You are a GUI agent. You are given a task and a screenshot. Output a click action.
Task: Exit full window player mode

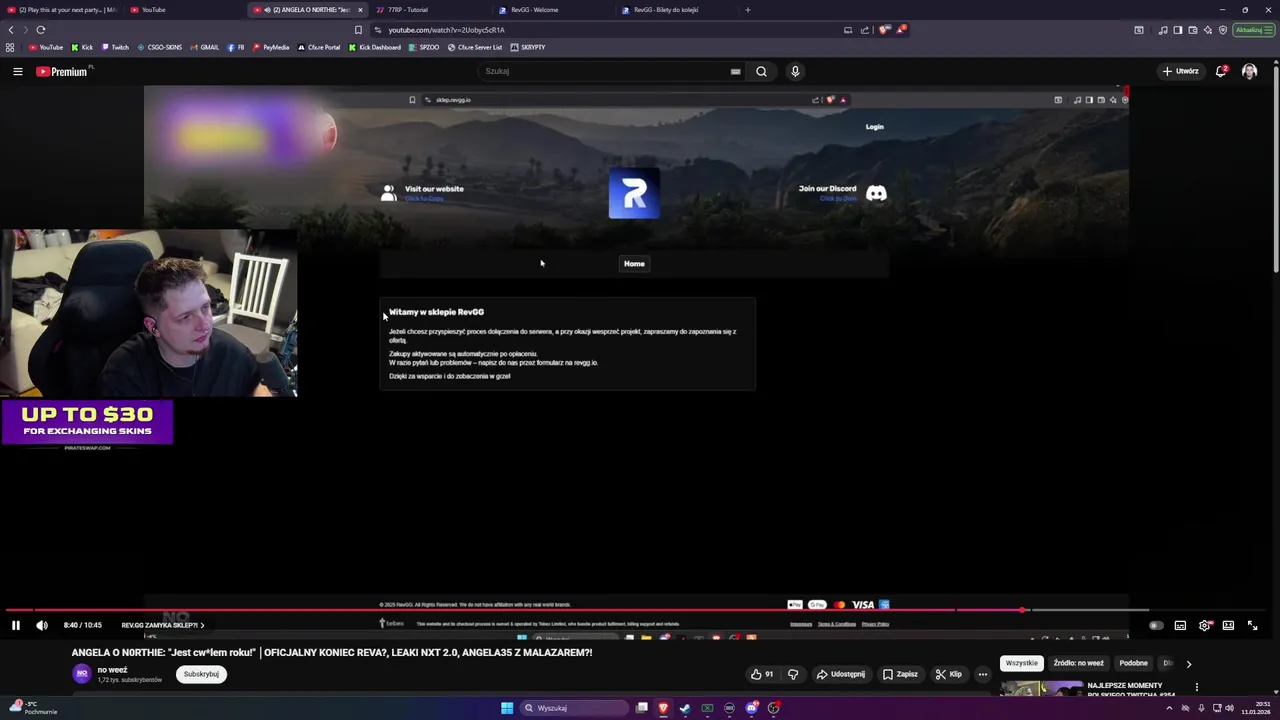(1252, 625)
